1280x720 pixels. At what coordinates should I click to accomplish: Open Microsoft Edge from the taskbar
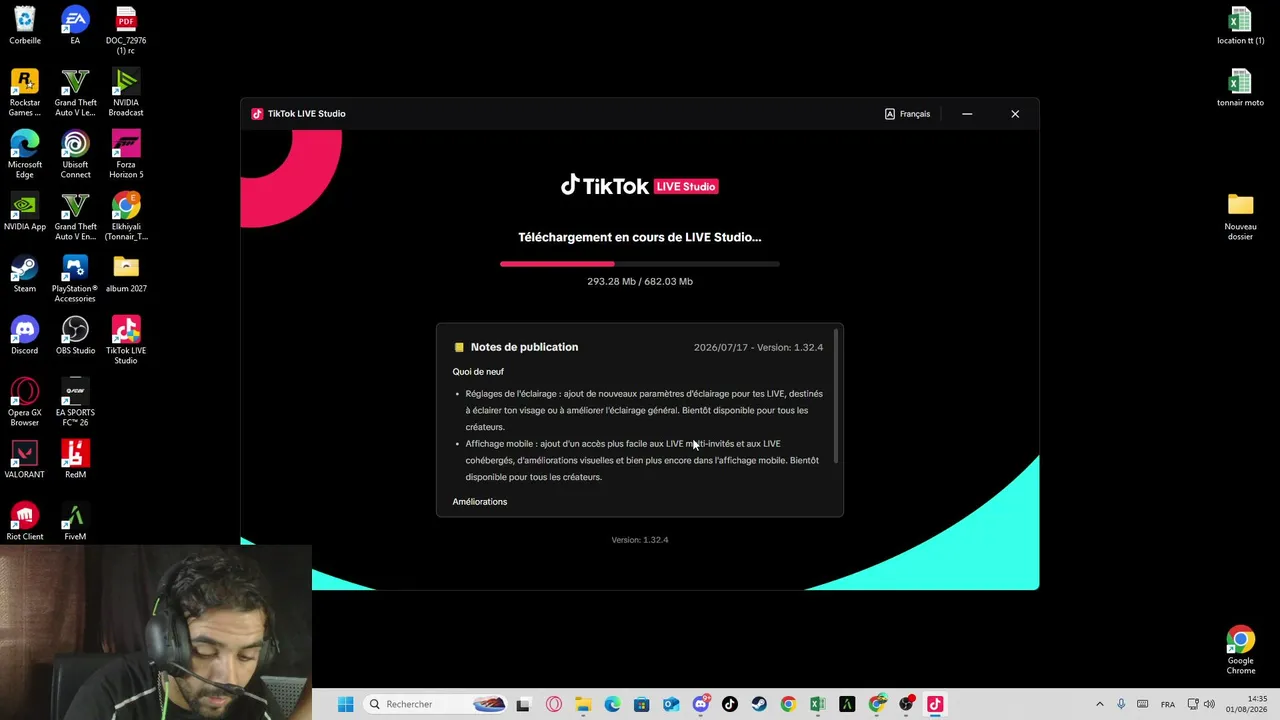tap(612, 704)
